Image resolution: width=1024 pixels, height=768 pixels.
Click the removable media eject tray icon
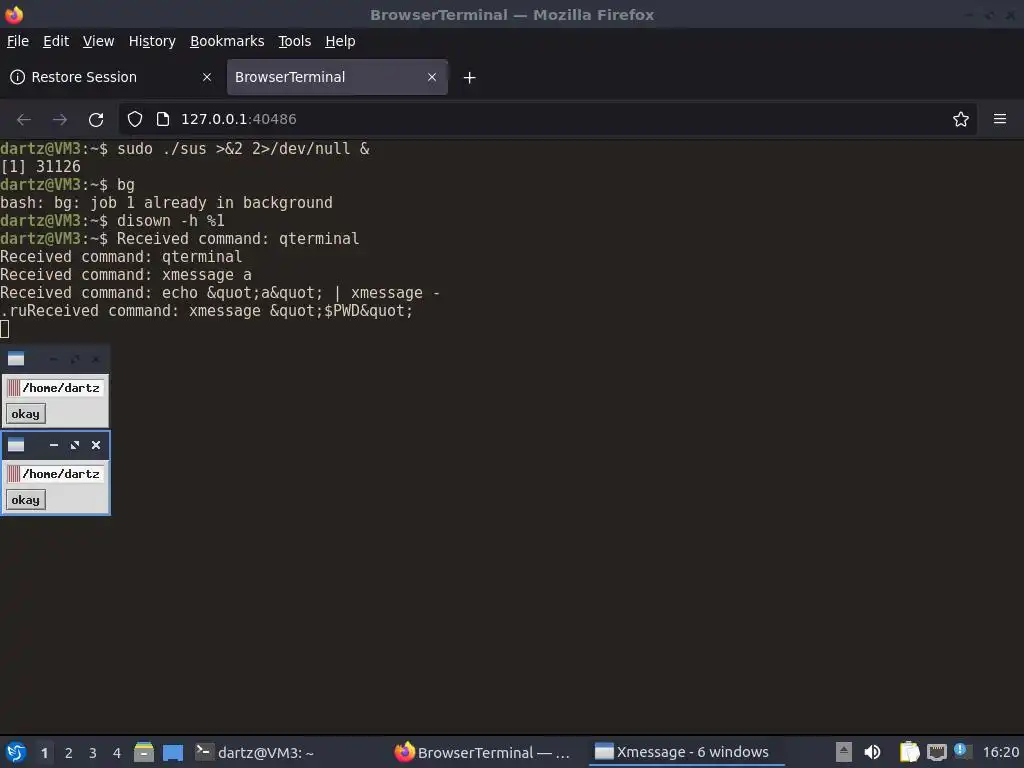click(844, 752)
